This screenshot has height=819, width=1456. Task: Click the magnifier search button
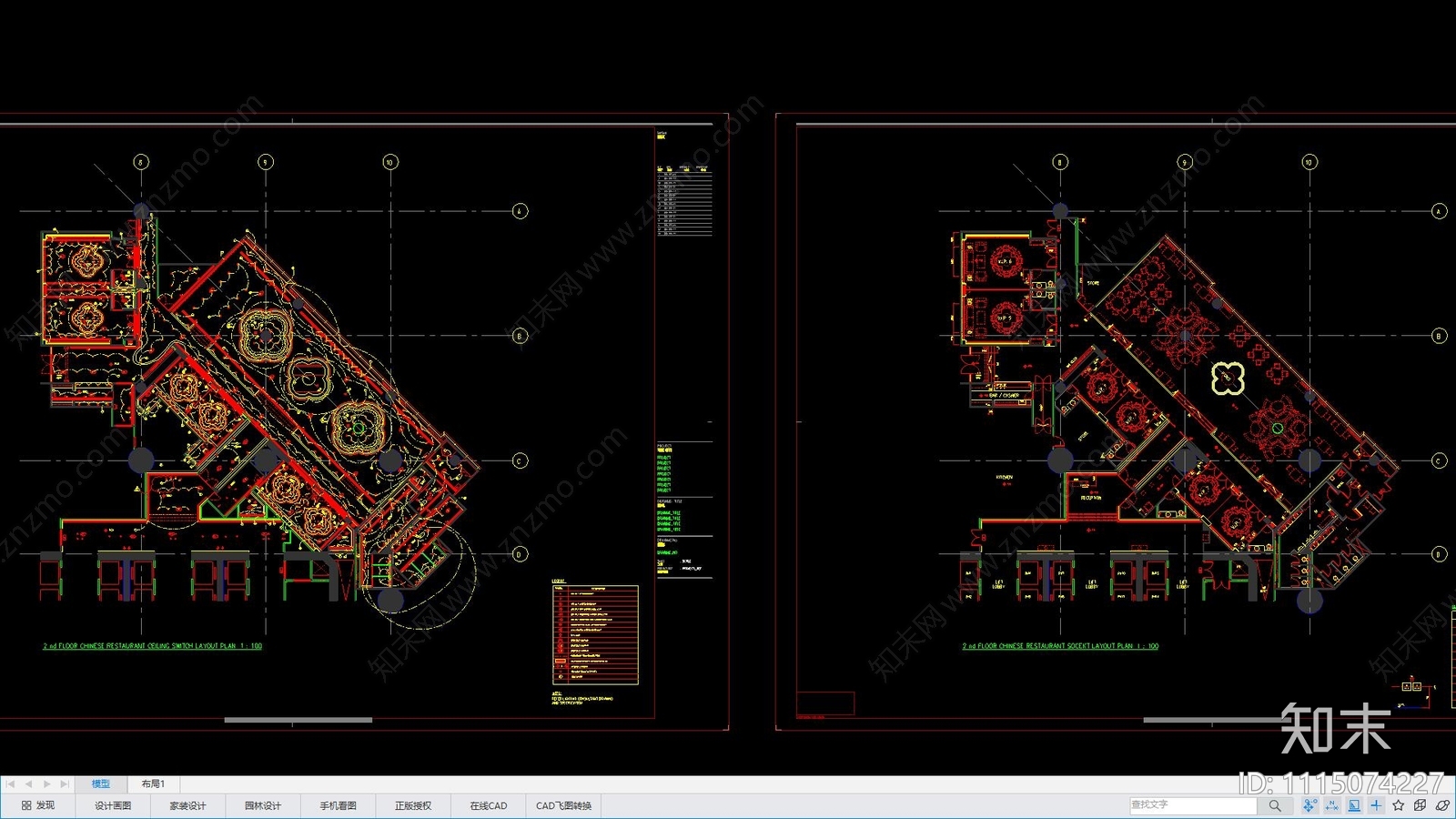coord(1275,805)
